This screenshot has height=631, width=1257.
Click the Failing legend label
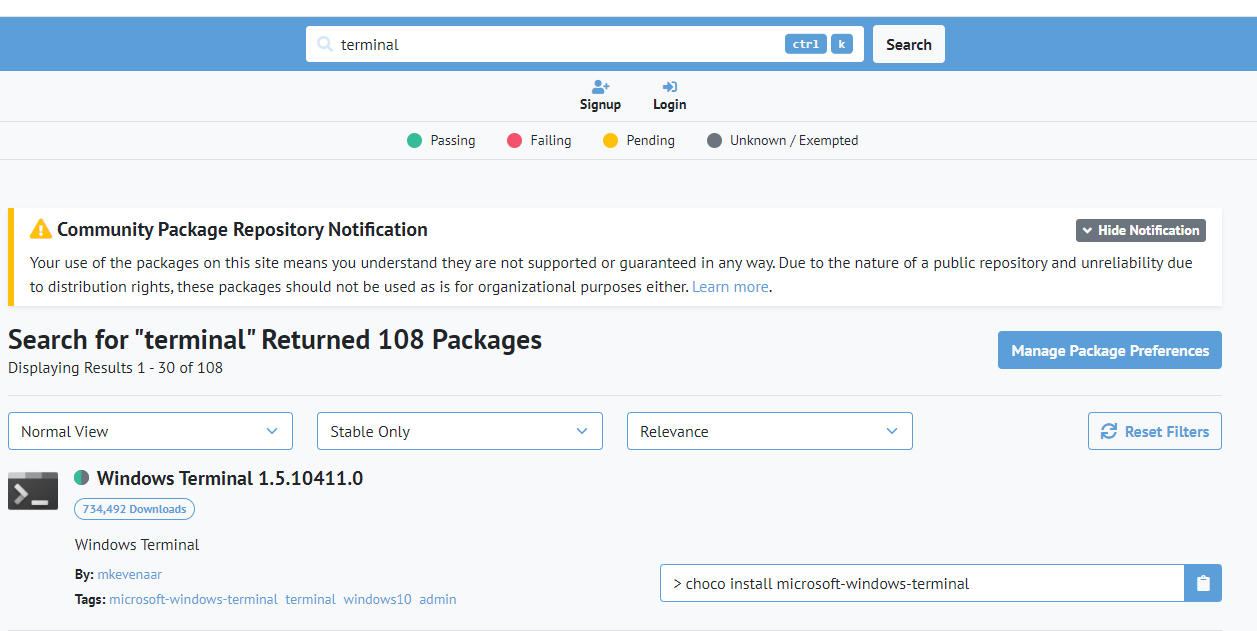(551, 141)
